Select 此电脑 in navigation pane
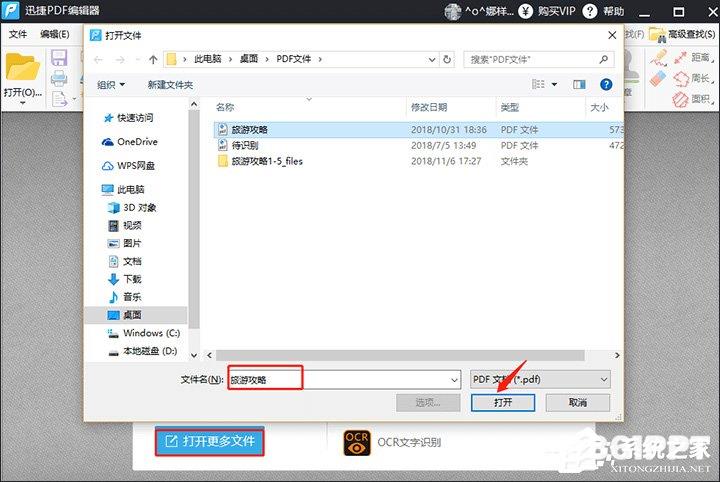This screenshot has height=482, width=720. [123, 189]
